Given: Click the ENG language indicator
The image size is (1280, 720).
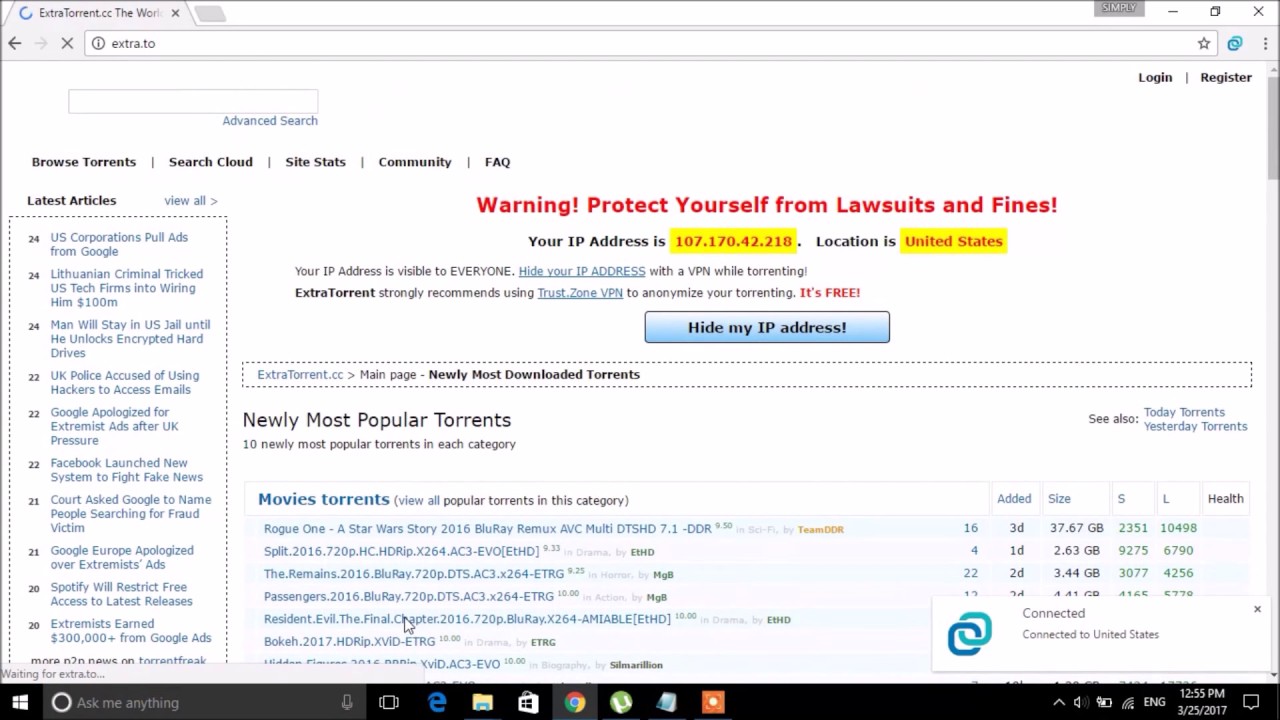Looking at the screenshot, I should point(1154,702).
